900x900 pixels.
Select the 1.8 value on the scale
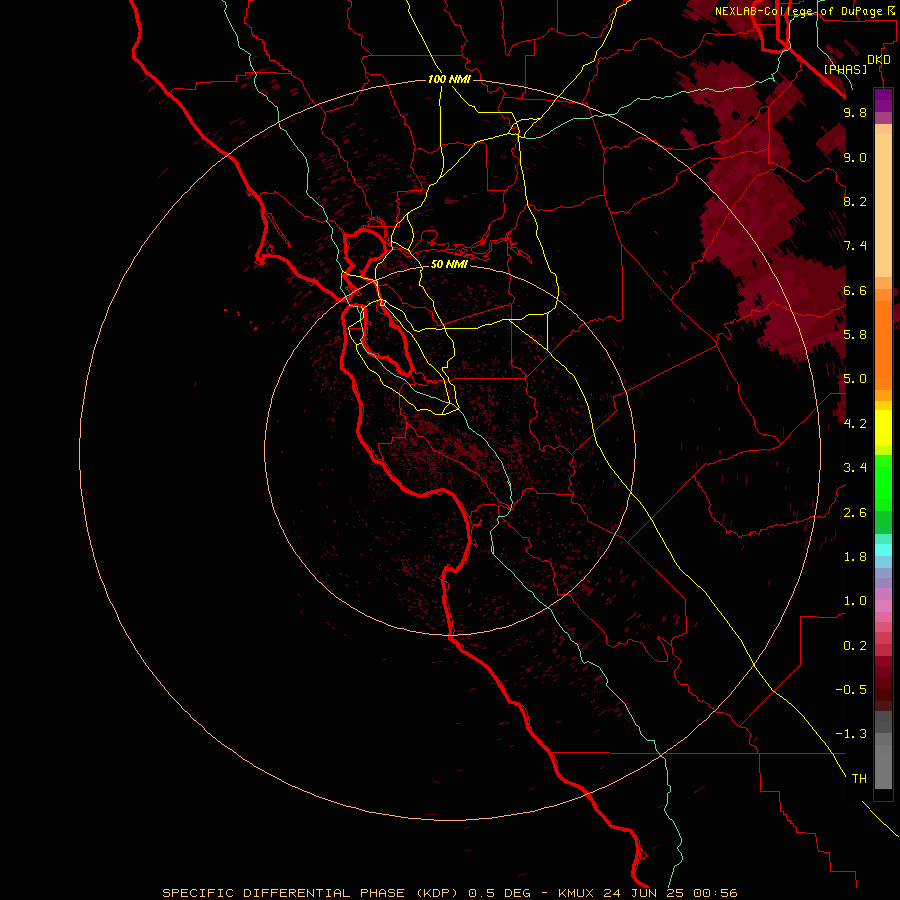(855, 557)
